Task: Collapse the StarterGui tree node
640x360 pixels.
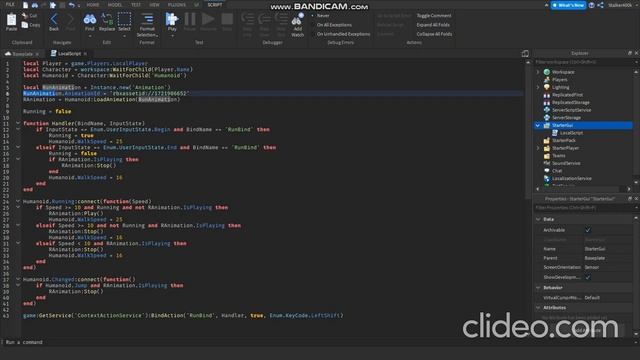Action: (x=538, y=125)
